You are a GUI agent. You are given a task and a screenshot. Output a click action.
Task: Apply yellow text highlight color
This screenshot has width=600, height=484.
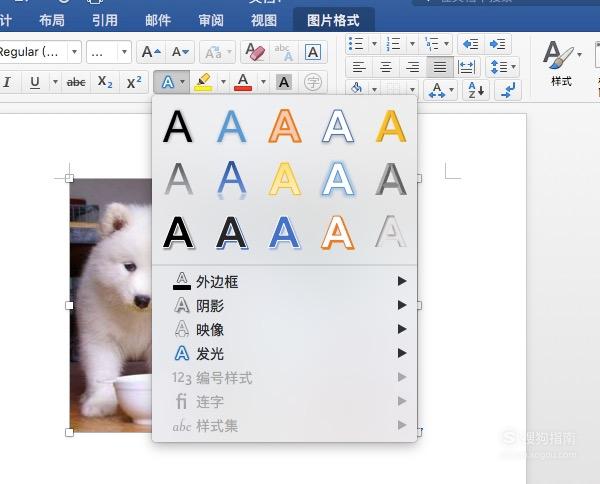pyautogui.click(x=203, y=82)
